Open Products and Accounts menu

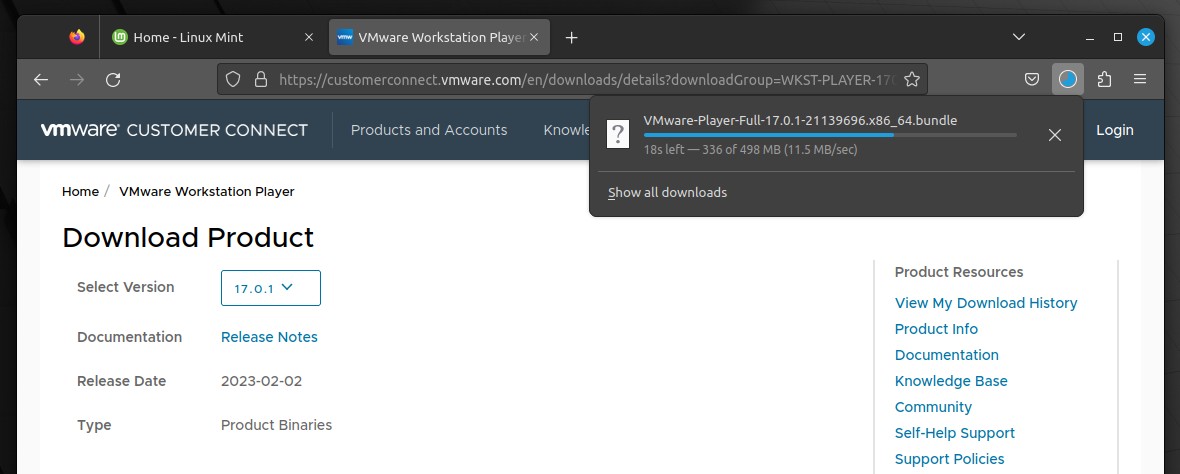(429, 130)
